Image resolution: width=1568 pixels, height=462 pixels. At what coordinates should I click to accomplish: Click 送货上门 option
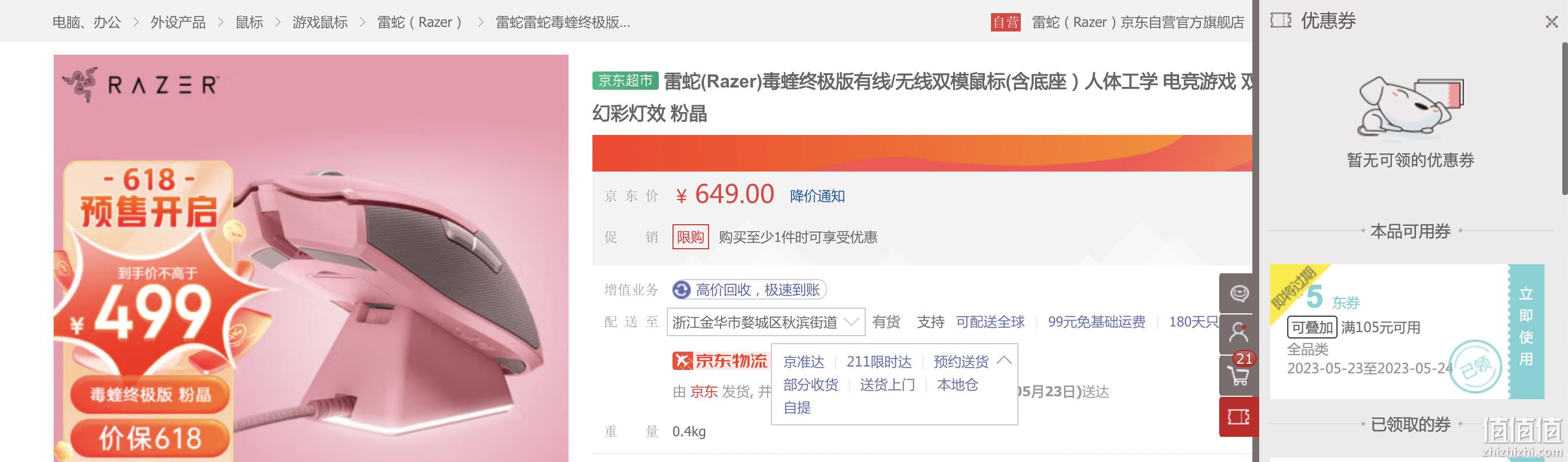[887, 385]
